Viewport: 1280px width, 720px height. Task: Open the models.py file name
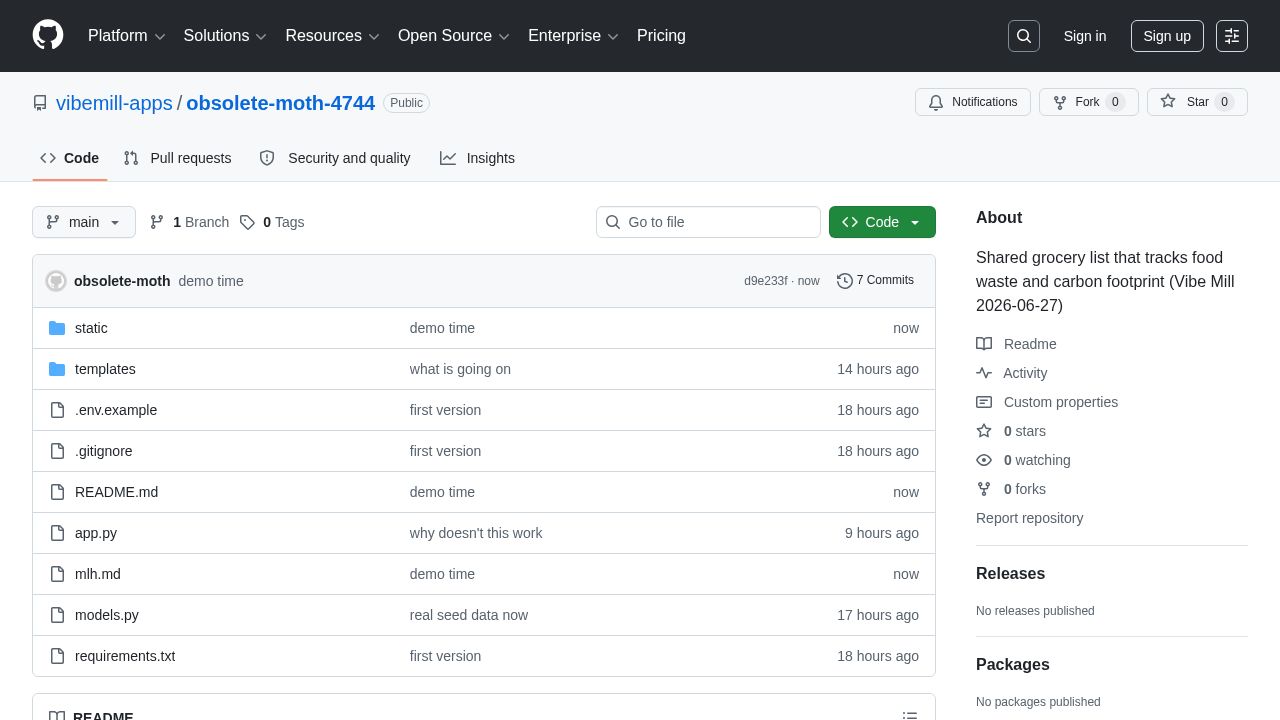coord(107,615)
